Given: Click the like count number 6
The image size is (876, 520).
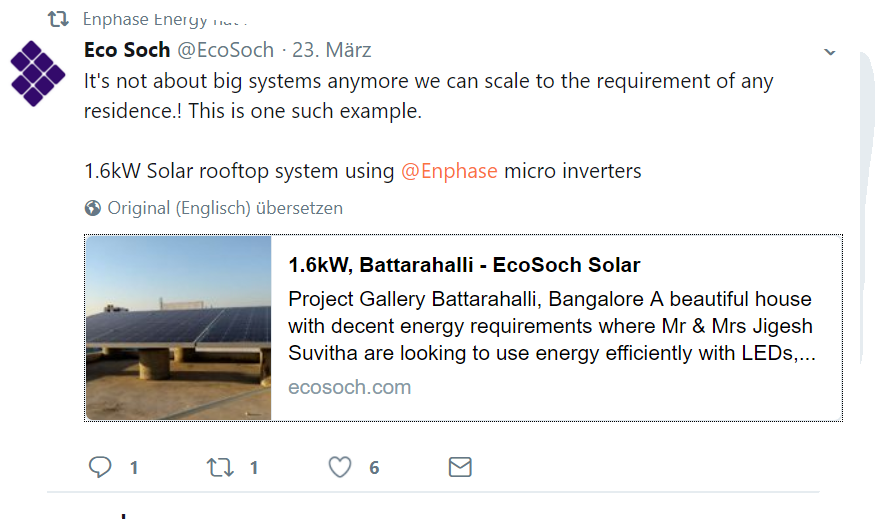Looking at the screenshot, I should coord(374,468).
